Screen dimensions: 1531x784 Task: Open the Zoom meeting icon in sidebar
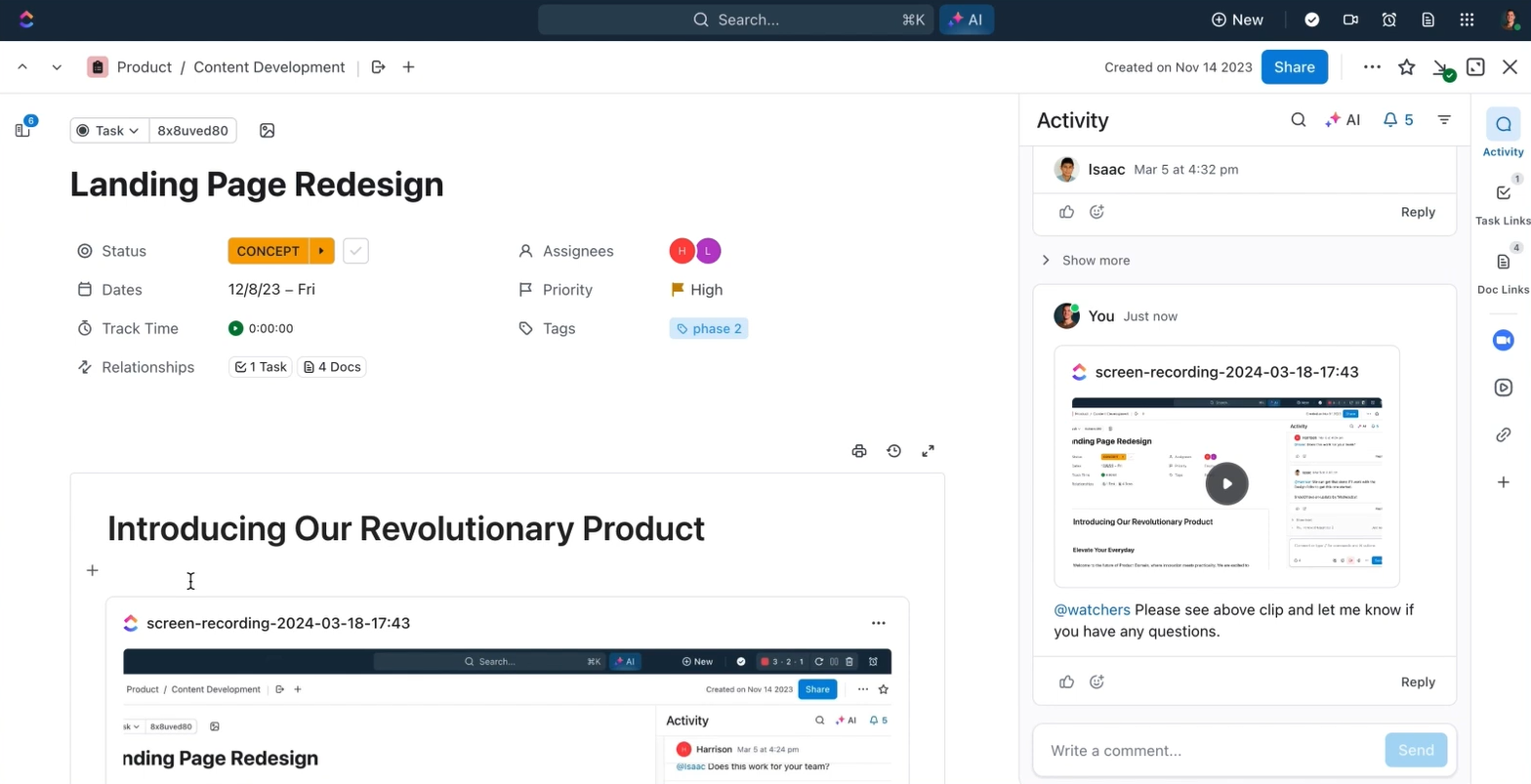[x=1503, y=340]
